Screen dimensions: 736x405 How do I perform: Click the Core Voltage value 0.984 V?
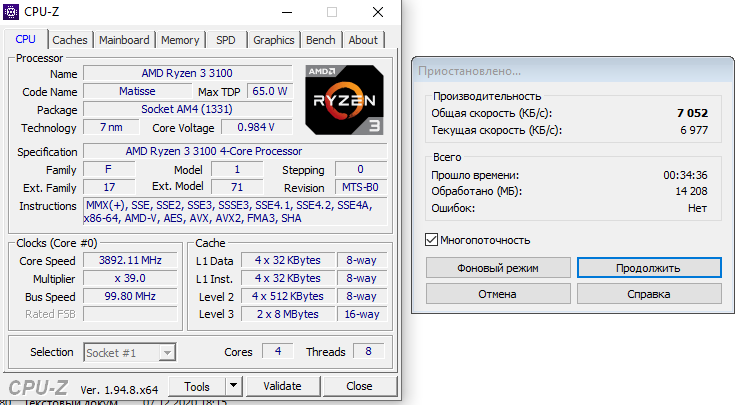click(x=256, y=127)
